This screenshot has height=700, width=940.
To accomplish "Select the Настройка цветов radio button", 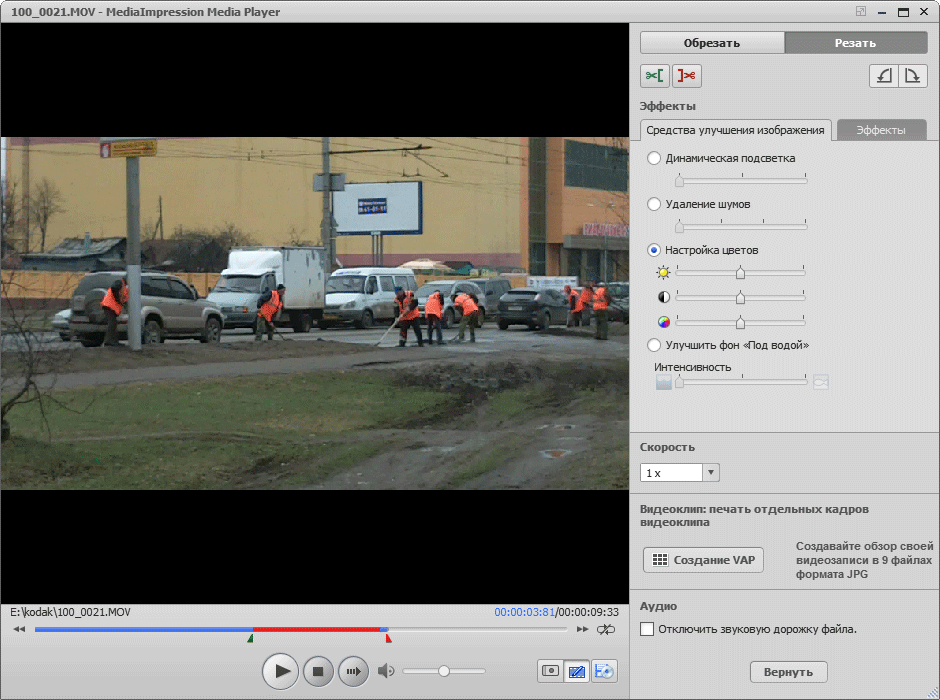I will coord(654,250).
